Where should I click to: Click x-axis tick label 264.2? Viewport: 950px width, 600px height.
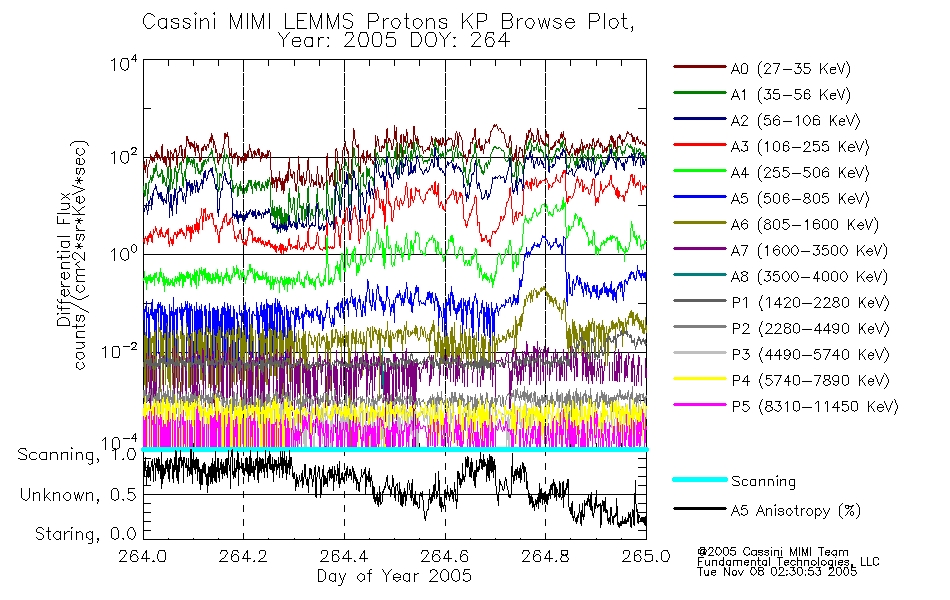(x=244, y=556)
